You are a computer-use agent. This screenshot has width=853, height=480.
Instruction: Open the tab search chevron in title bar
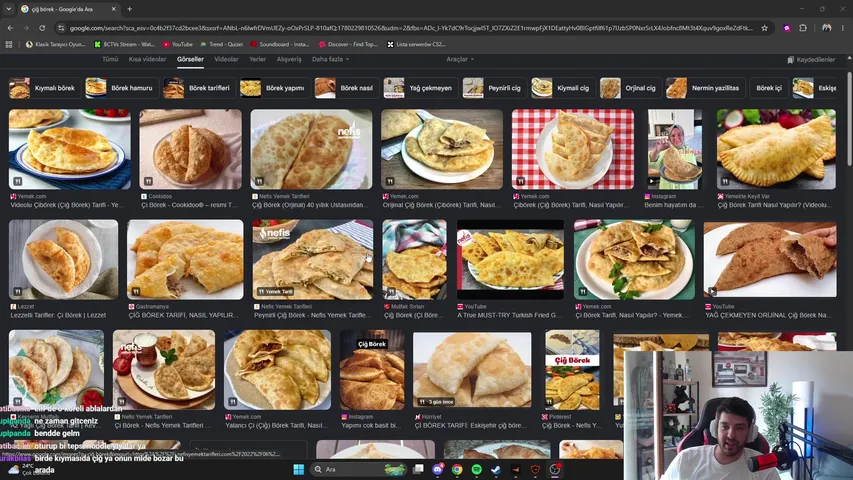tap(9, 9)
